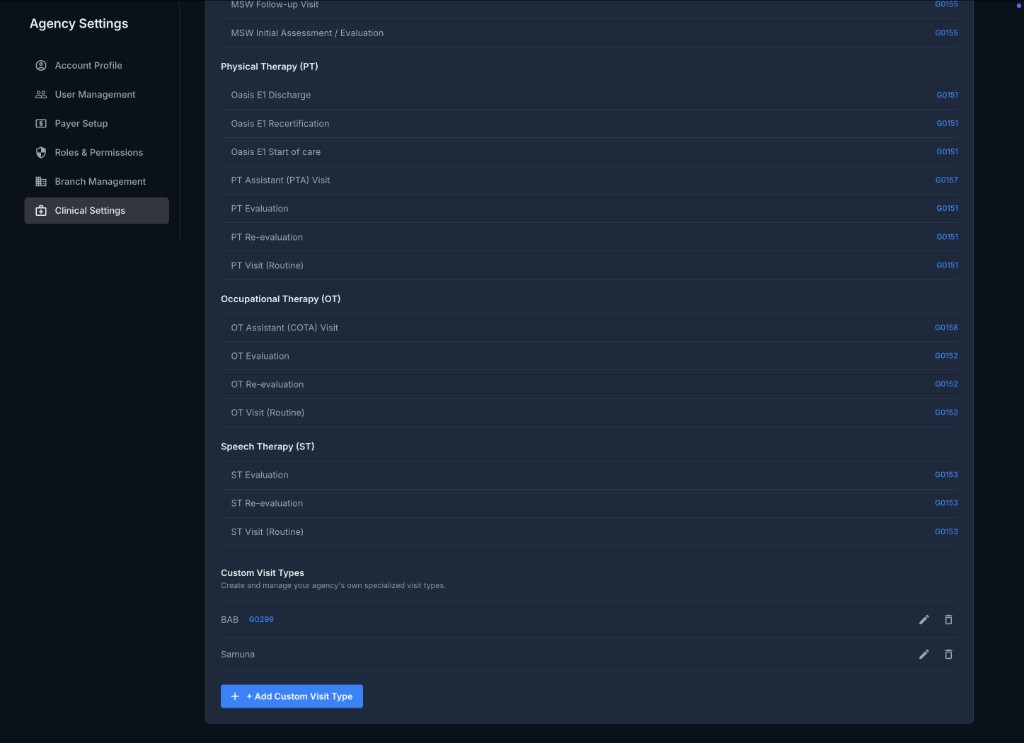Screen dimensions: 1024x743
Task: Edit the Samuna custom visit type
Action: point(923,654)
